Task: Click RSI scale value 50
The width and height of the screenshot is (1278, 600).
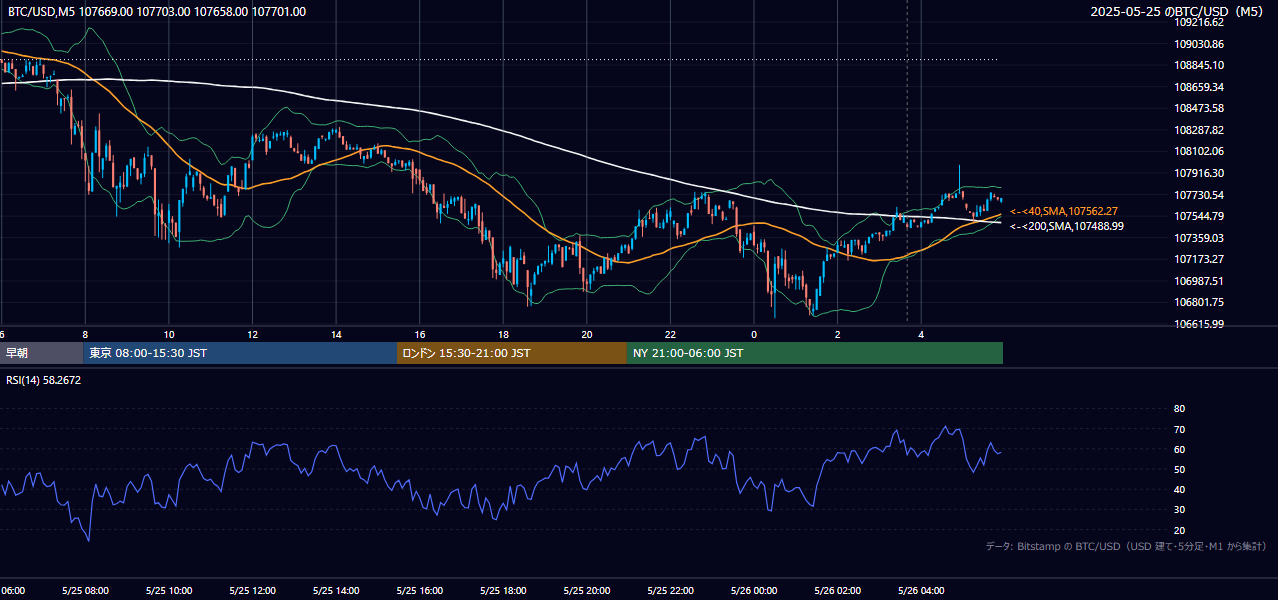Action: [x=1179, y=469]
